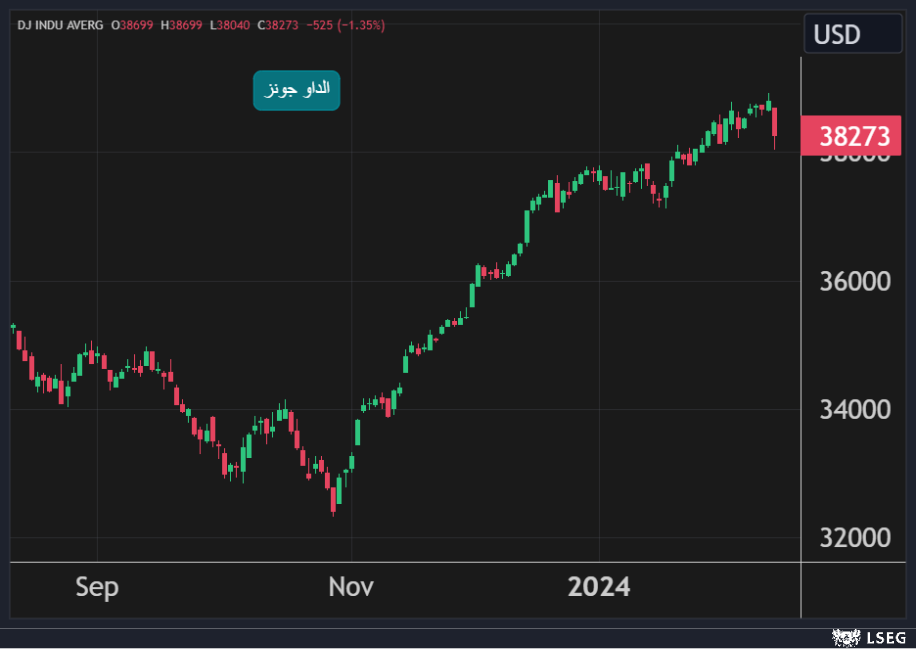
Task: Click the 36000 price axis label
Action: [x=855, y=282]
